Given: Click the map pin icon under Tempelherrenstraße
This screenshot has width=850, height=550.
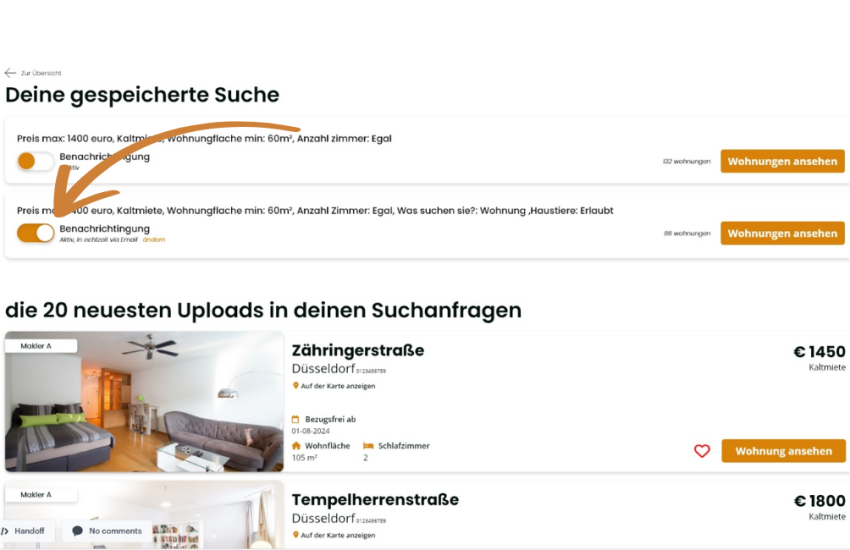Looking at the screenshot, I should point(295,535).
